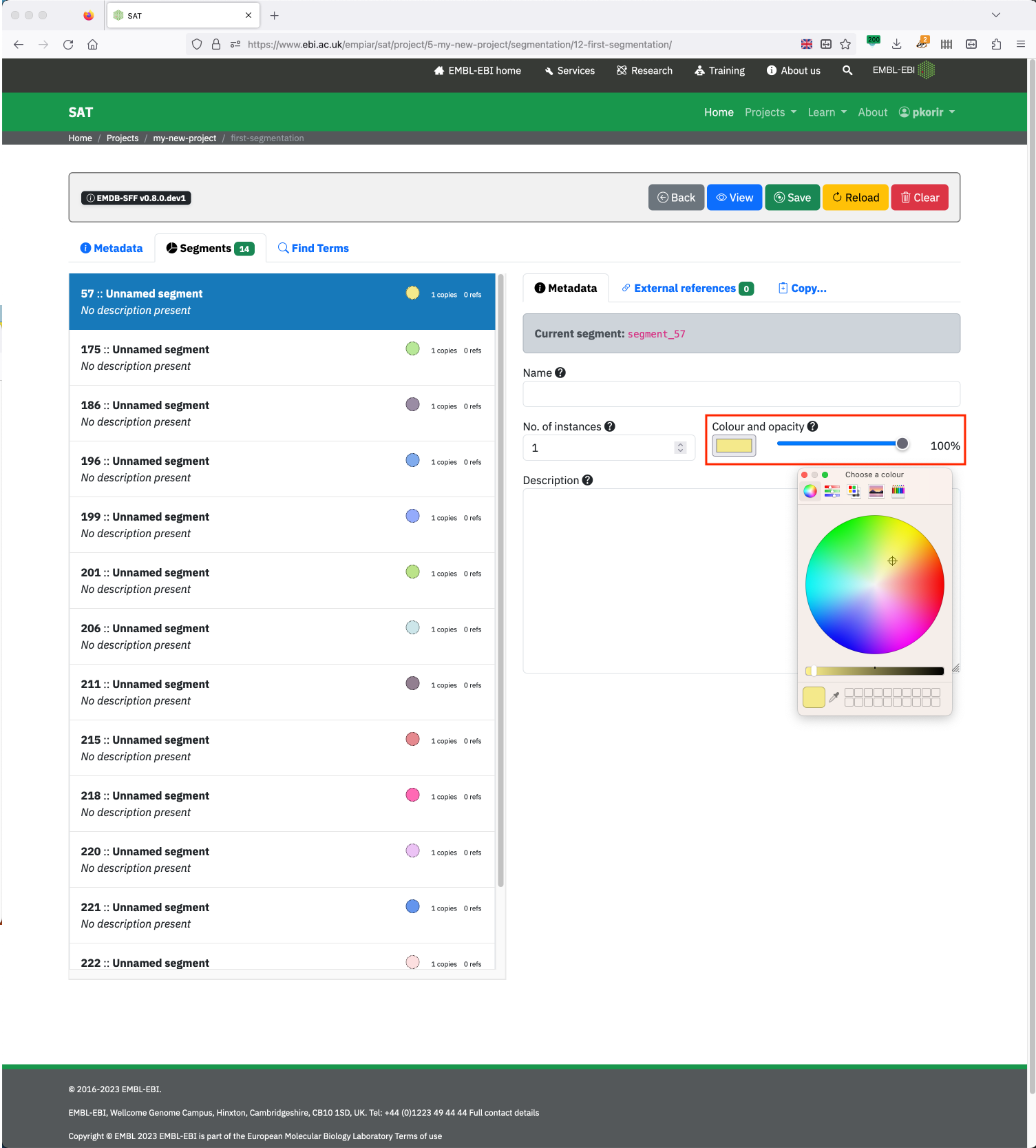Image resolution: width=1036 pixels, height=1148 pixels.
Task: Open the Copy... tab
Action: pos(802,288)
